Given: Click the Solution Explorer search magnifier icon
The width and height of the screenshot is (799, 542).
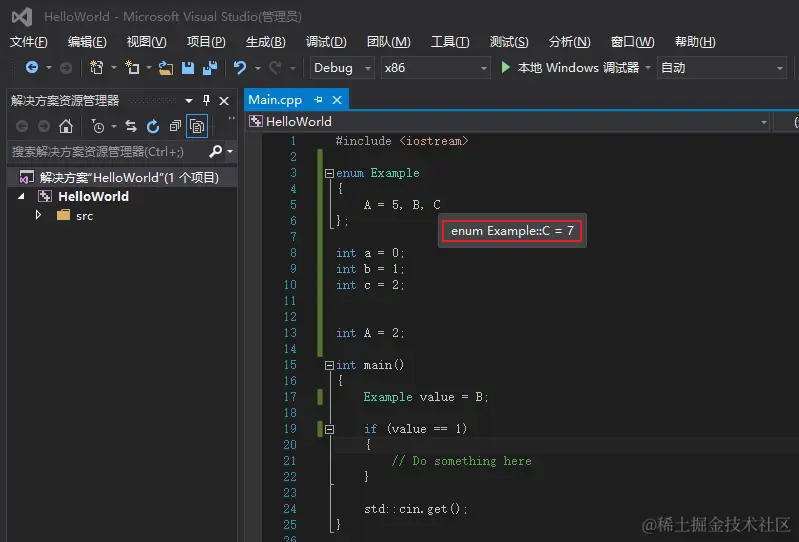Looking at the screenshot, I should click(216, 151).
